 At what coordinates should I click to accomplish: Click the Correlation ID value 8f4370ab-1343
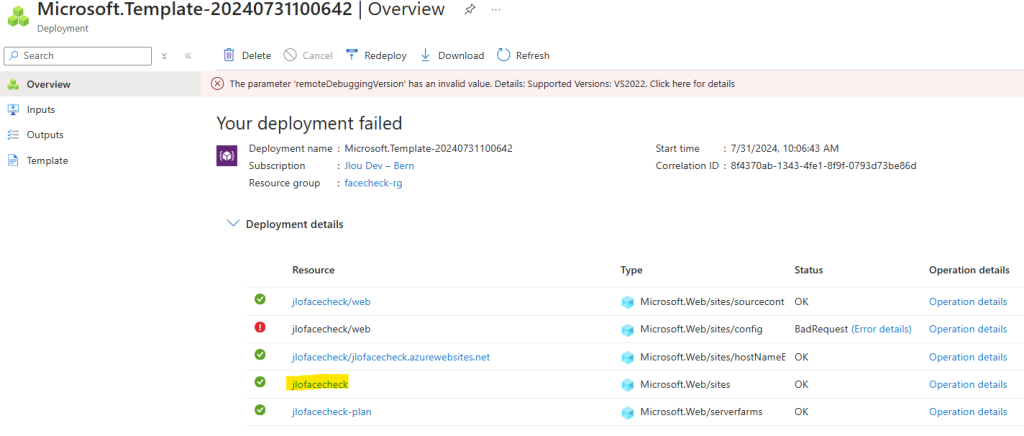(824, 166)
